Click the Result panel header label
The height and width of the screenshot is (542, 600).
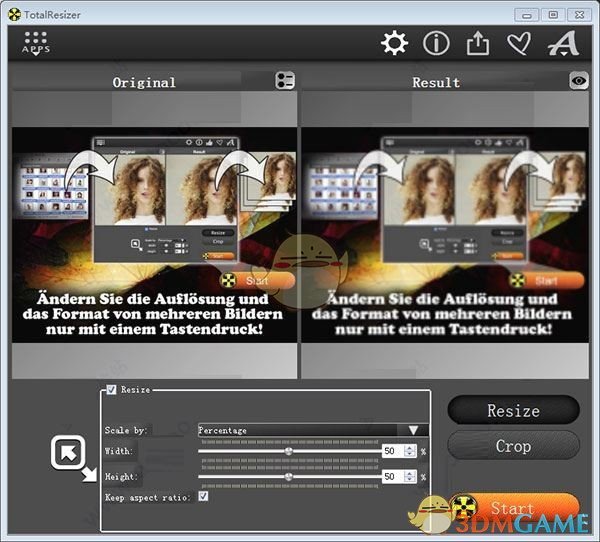tap(436, 82)
